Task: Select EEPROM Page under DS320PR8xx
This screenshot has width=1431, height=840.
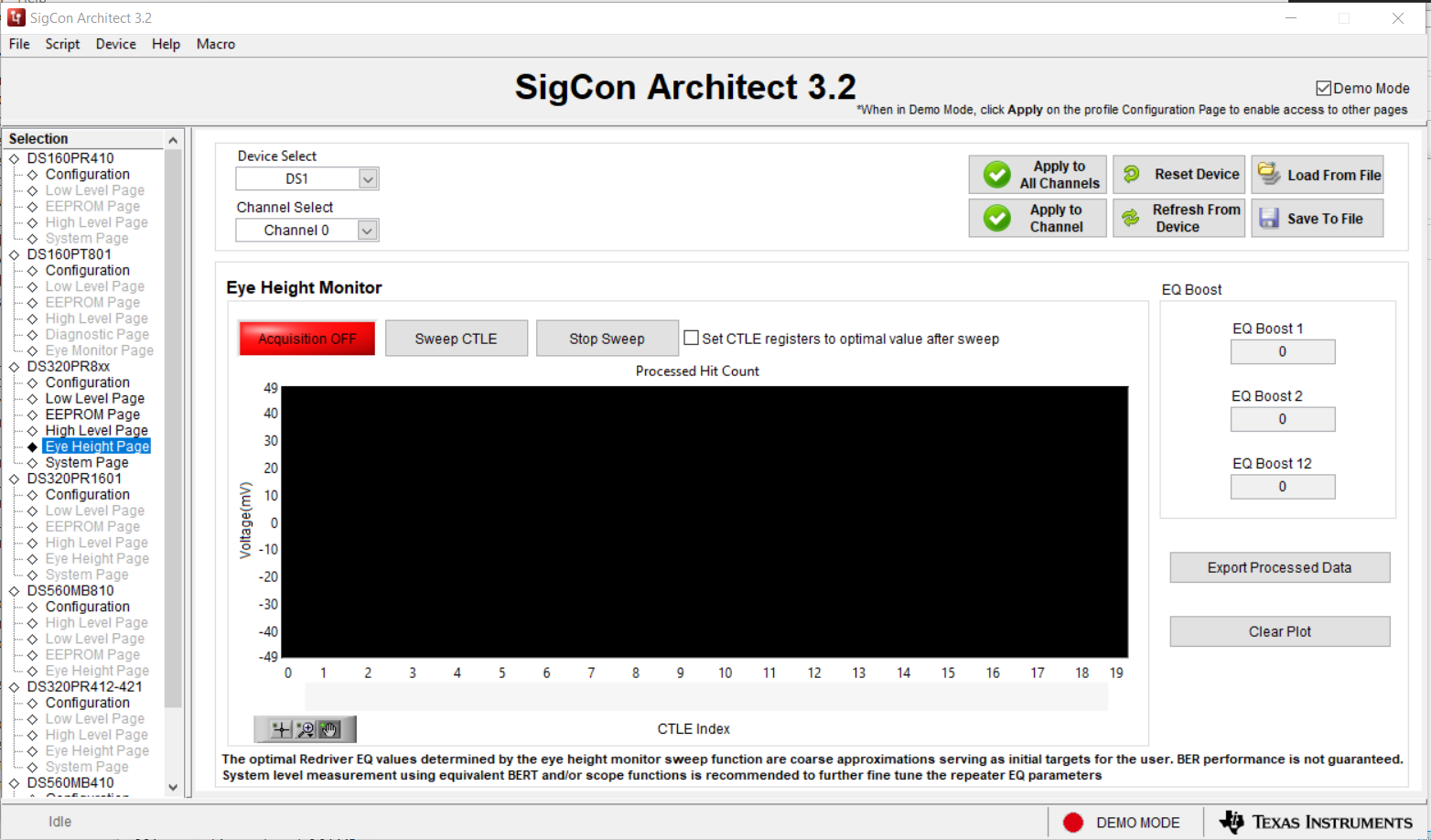Action: click(92, 415)
